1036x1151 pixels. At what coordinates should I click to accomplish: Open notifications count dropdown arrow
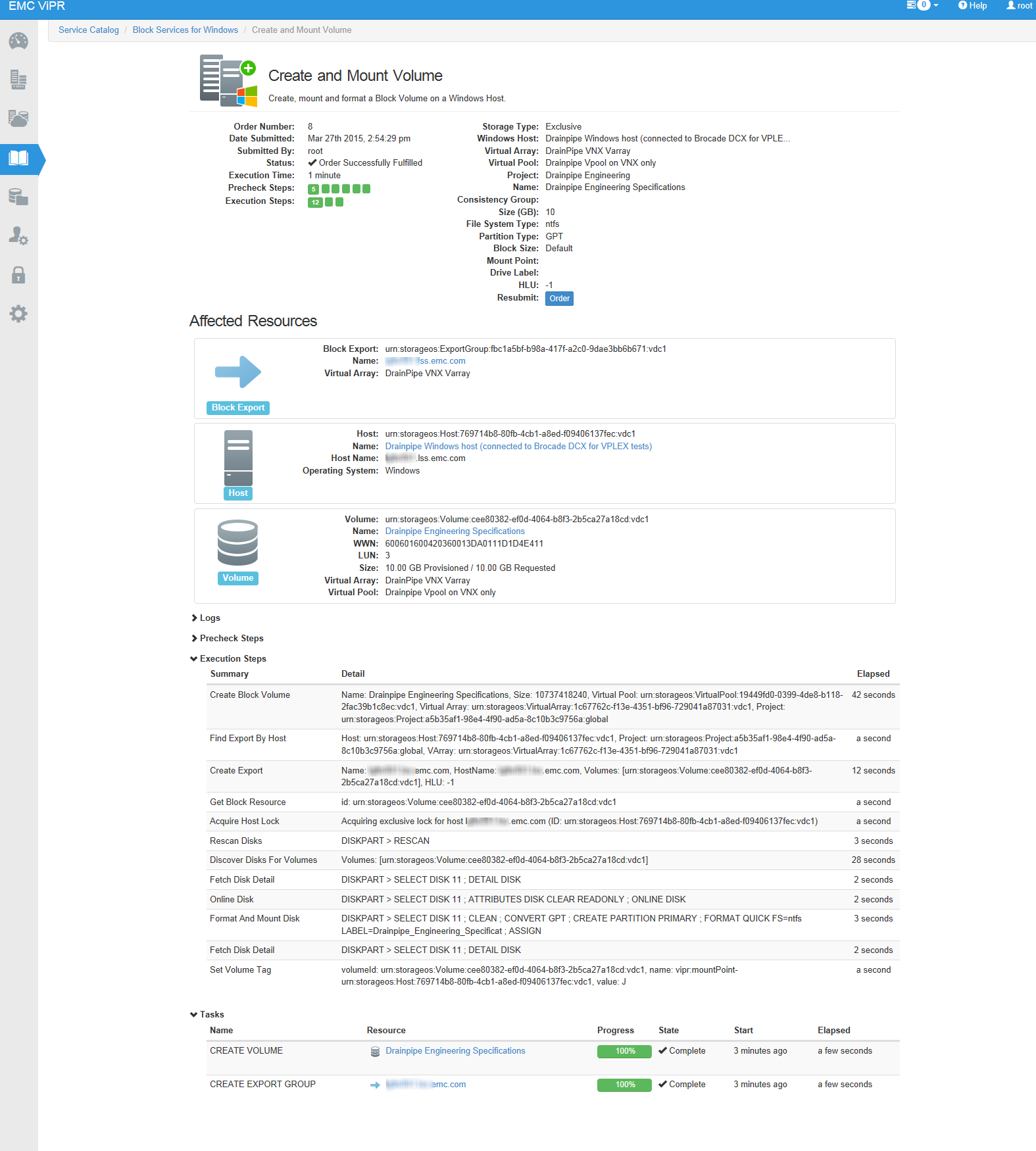[x=935, y=5]
